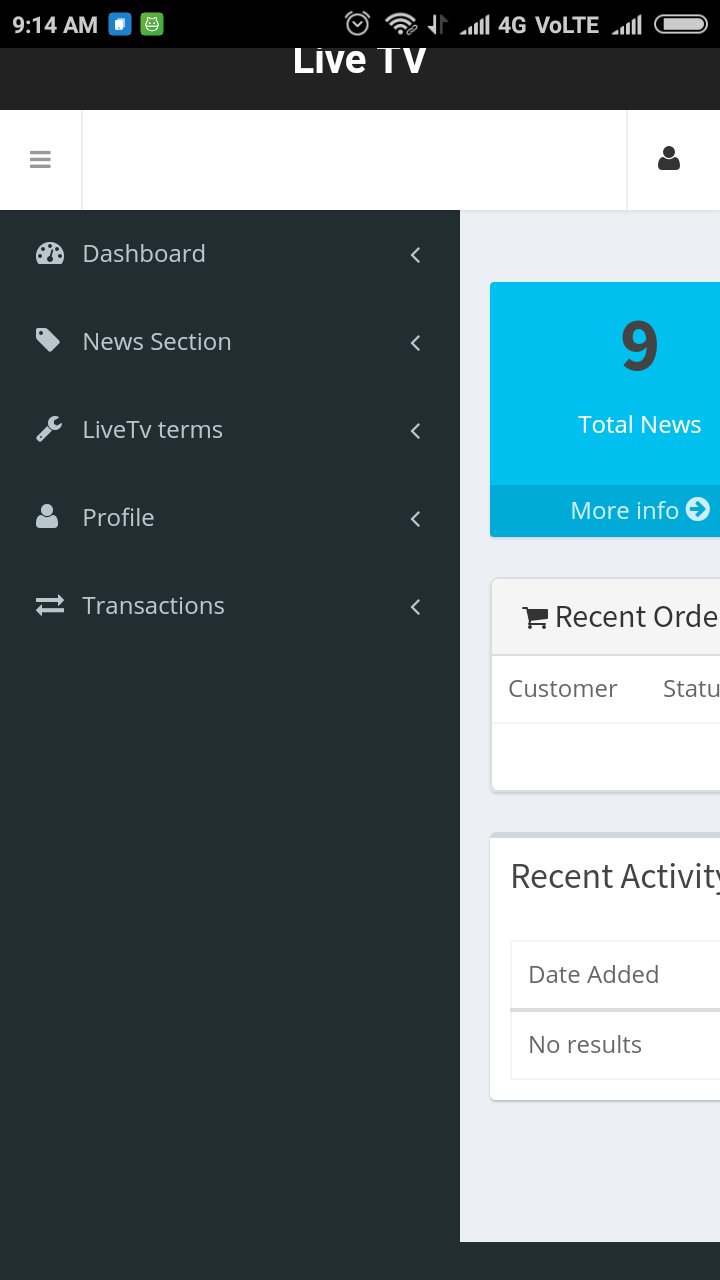Click the Transactions exchange arrows icon
This screenshot has height=1280, width=720.
coord(50,605)
